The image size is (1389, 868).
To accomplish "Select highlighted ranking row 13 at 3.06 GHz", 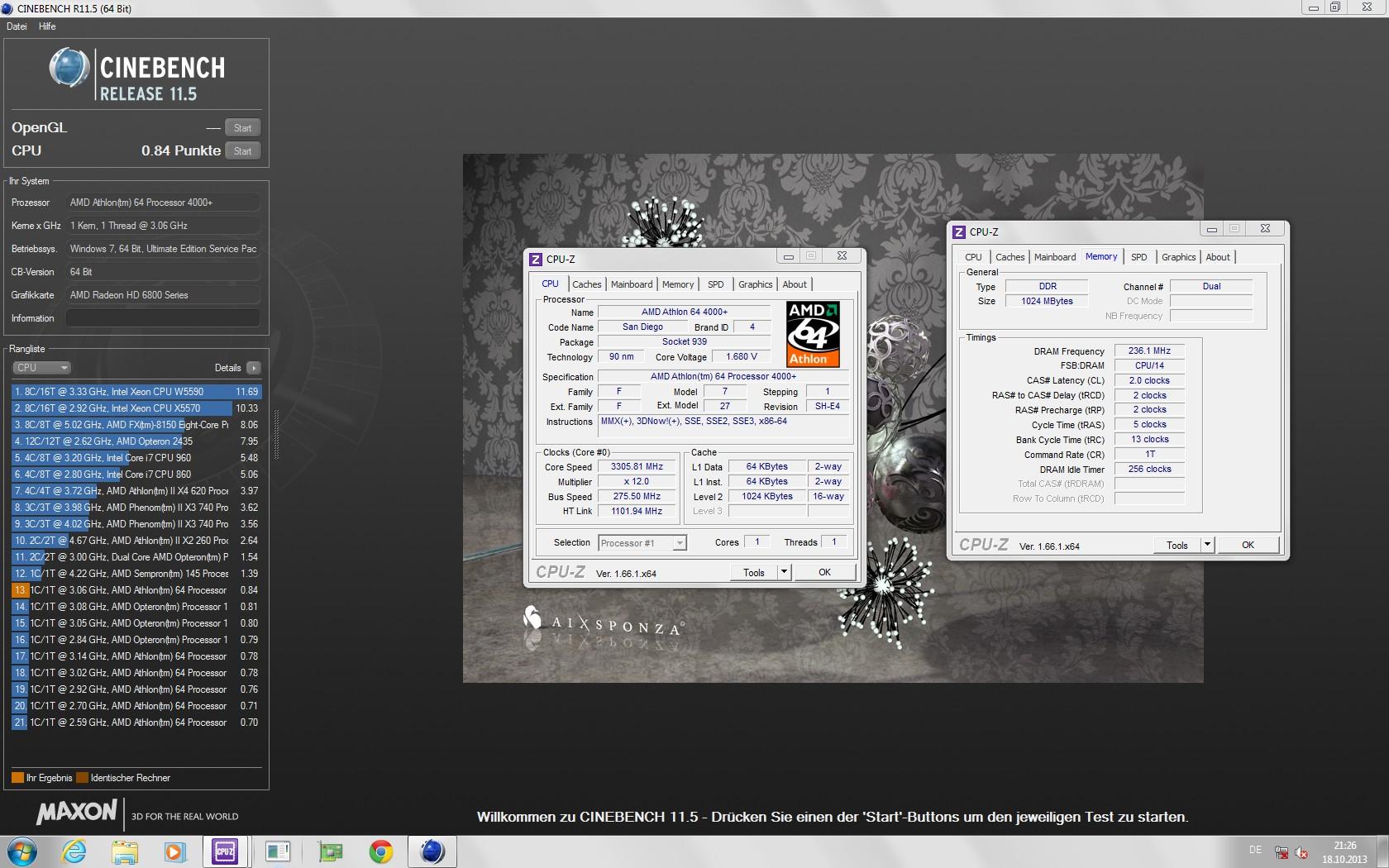I will click(136, 590).
